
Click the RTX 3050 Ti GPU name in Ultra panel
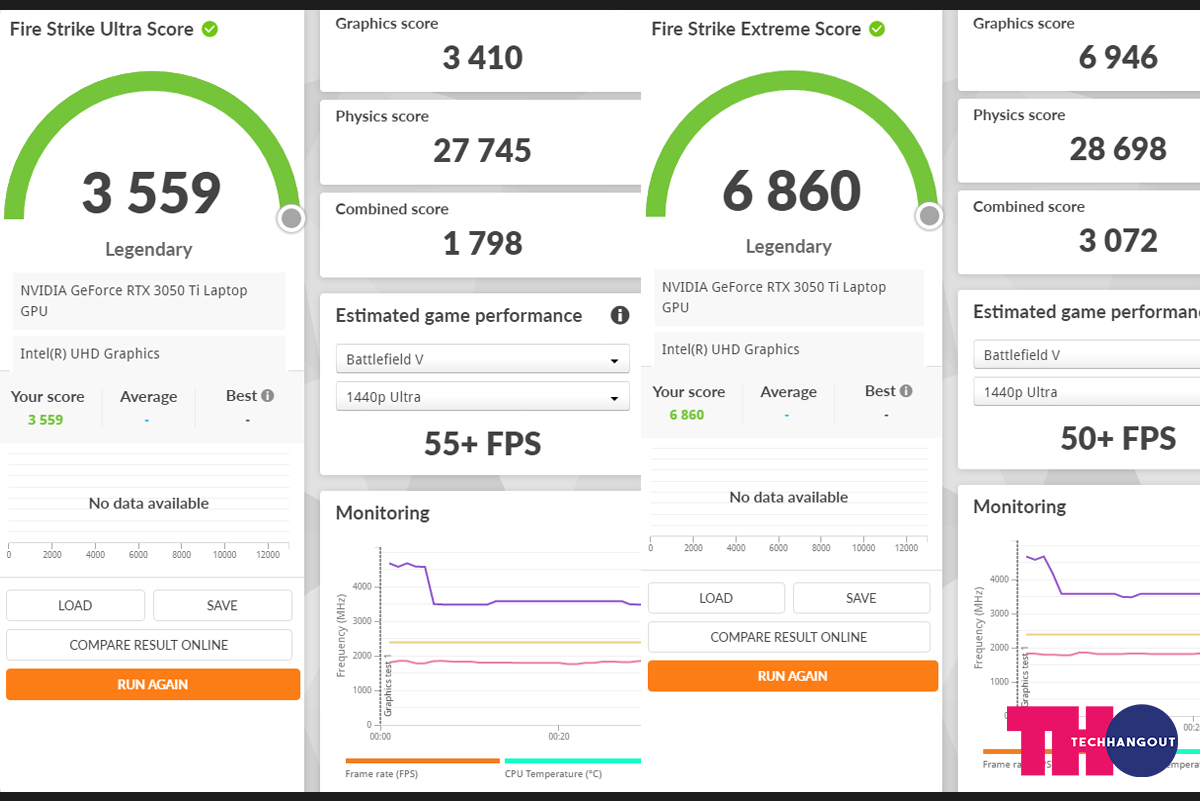point(134,301)
